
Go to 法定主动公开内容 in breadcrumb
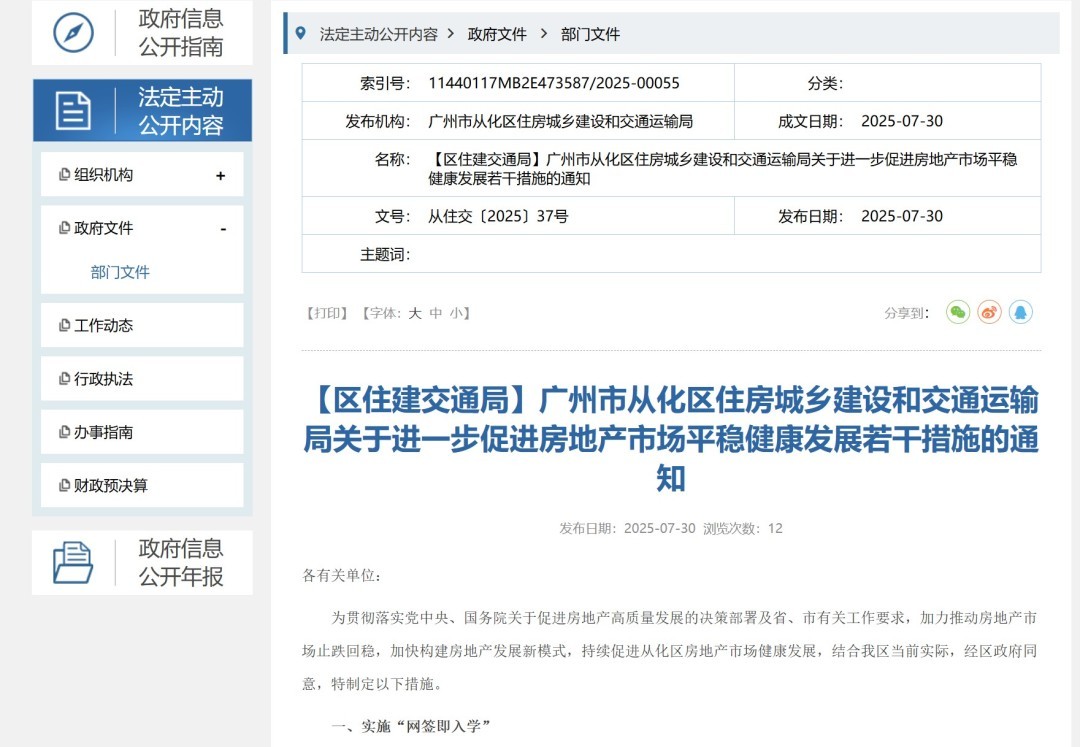click(x=379, y=34)
